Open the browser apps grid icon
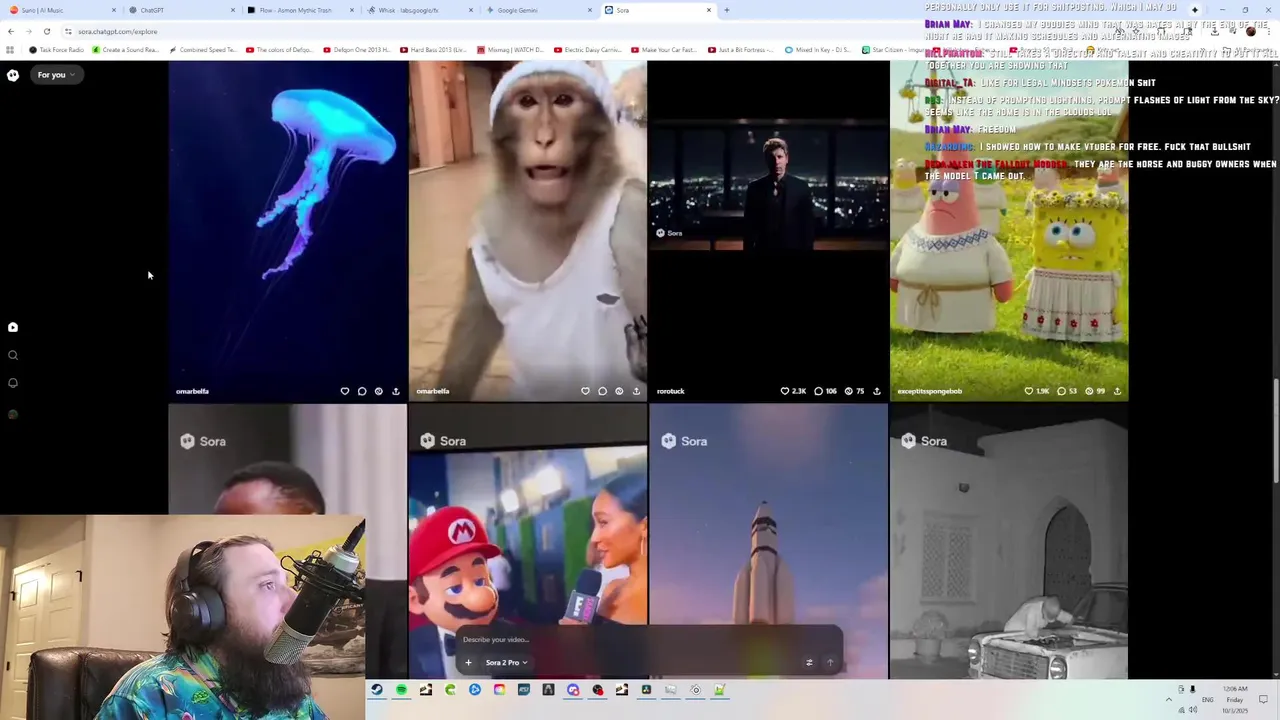Image resolution: width=1280 pixels, height=720 pixels. pos(10,49)
